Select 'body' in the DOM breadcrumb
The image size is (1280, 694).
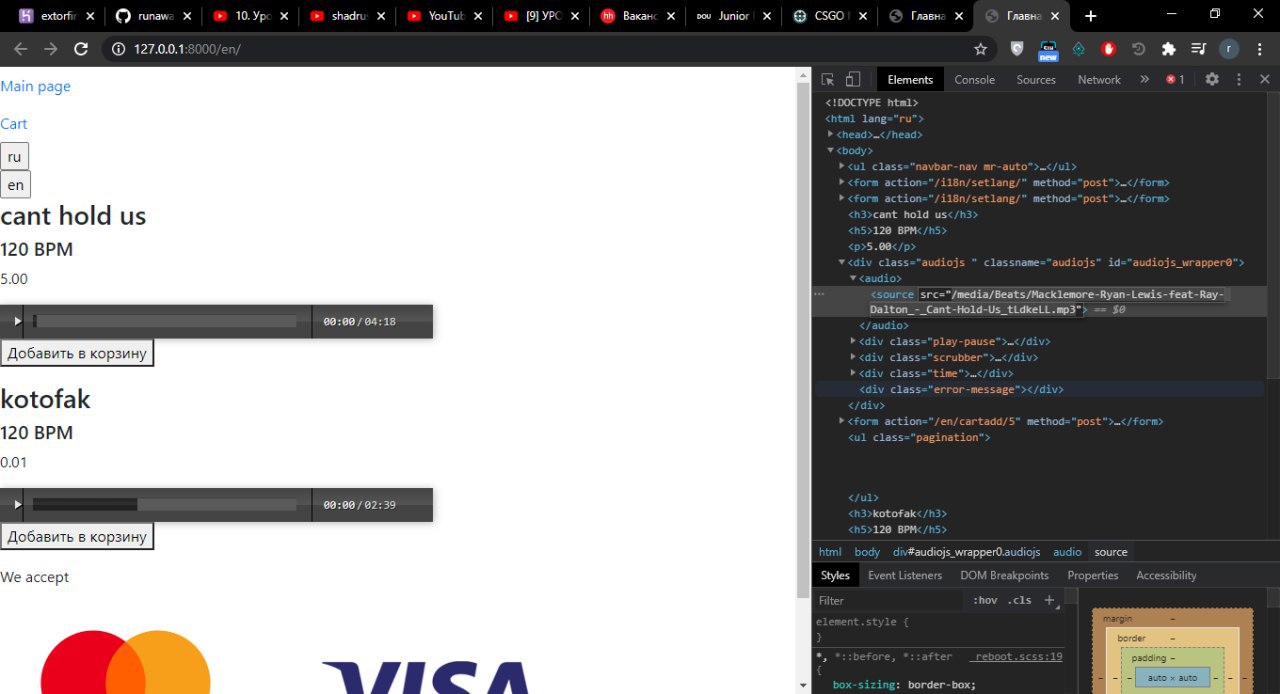(x=867, y=552)
